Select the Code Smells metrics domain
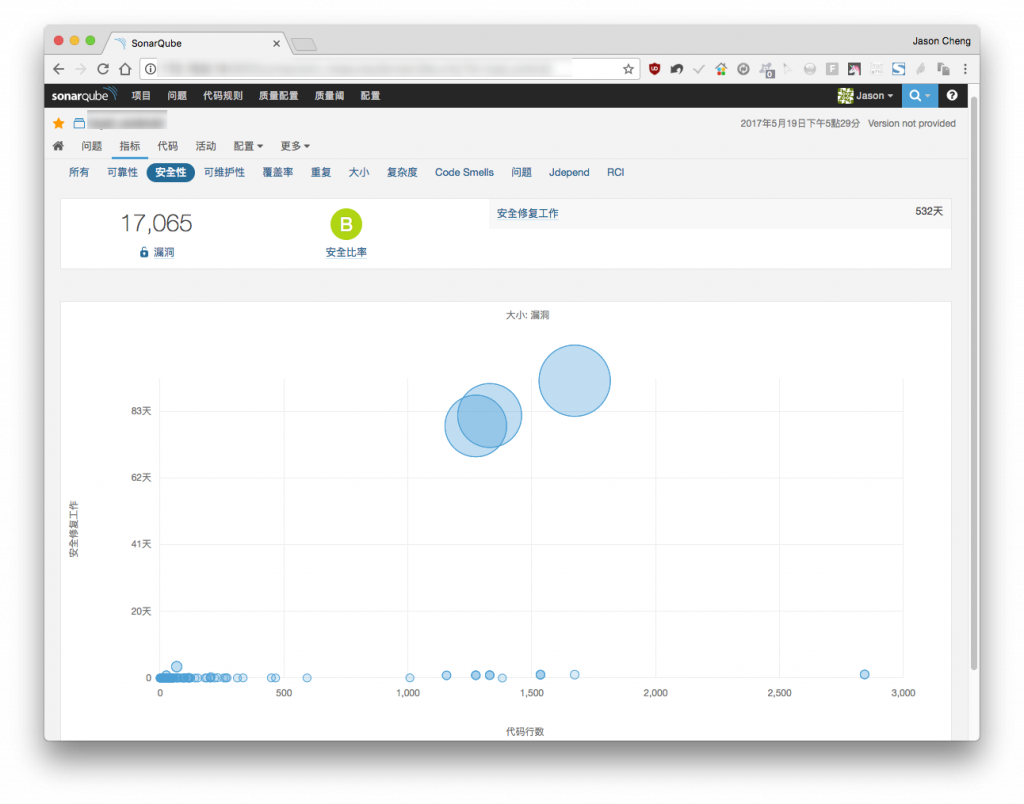The image size is (1024, 804). tap(464, 172)
